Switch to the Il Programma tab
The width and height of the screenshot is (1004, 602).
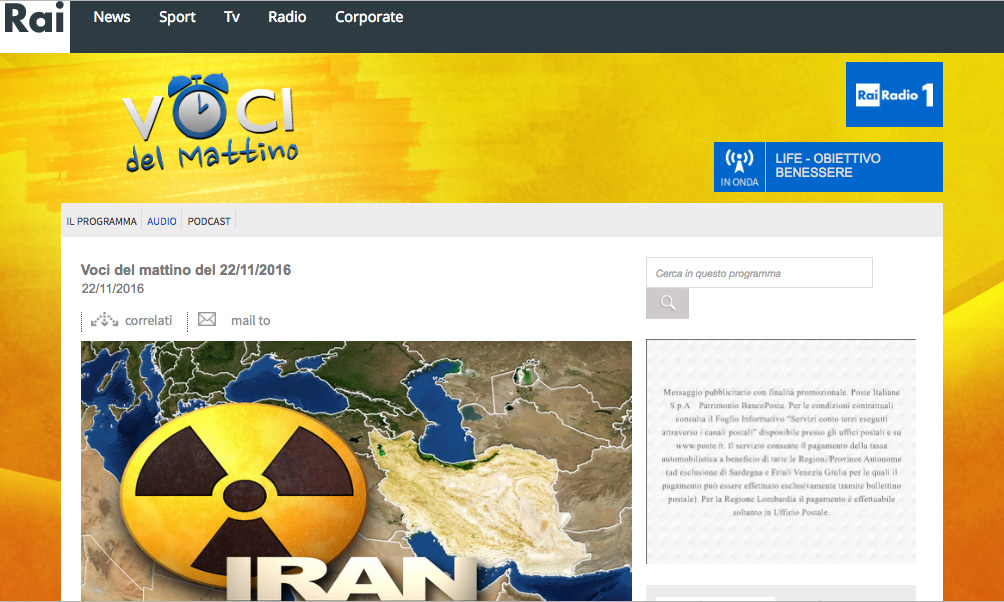(101, 221)
